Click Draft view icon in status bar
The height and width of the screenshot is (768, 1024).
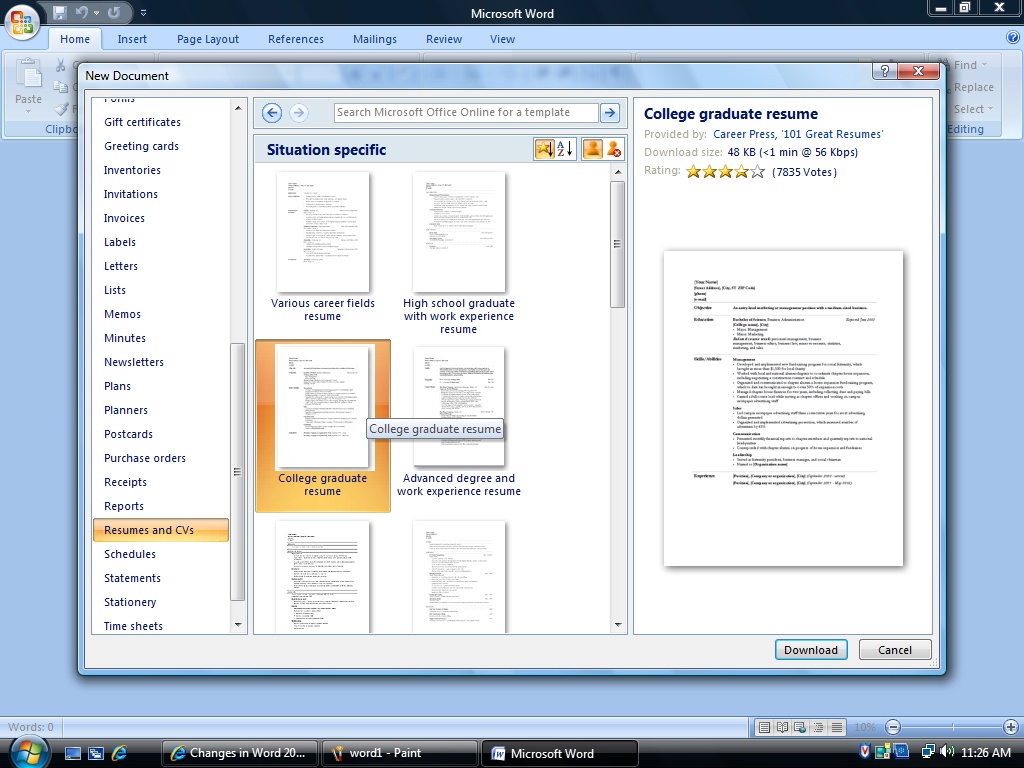pyautogui.click(x=837, y=727)
